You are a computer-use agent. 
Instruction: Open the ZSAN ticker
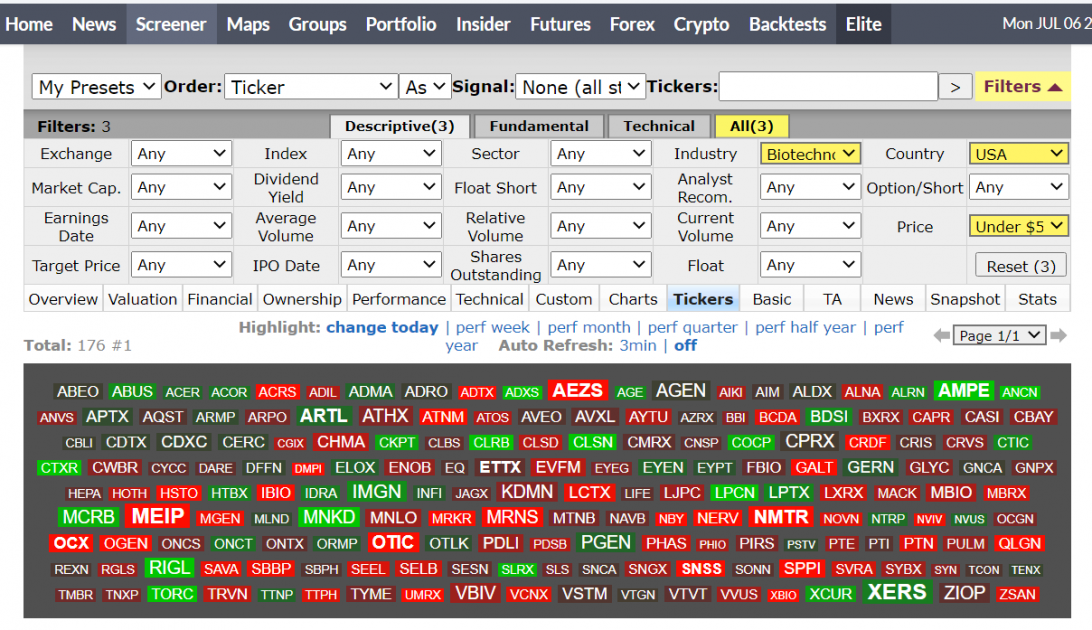click(x=1017, y=594)
